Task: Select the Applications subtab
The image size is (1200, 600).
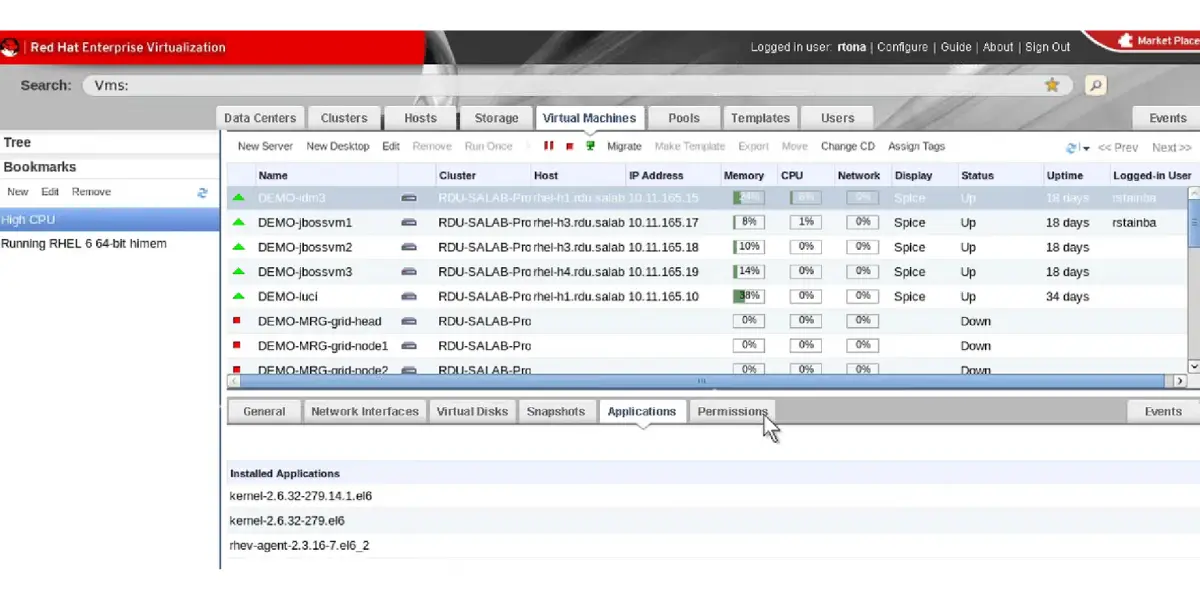Action: click(x=642, y=411)
